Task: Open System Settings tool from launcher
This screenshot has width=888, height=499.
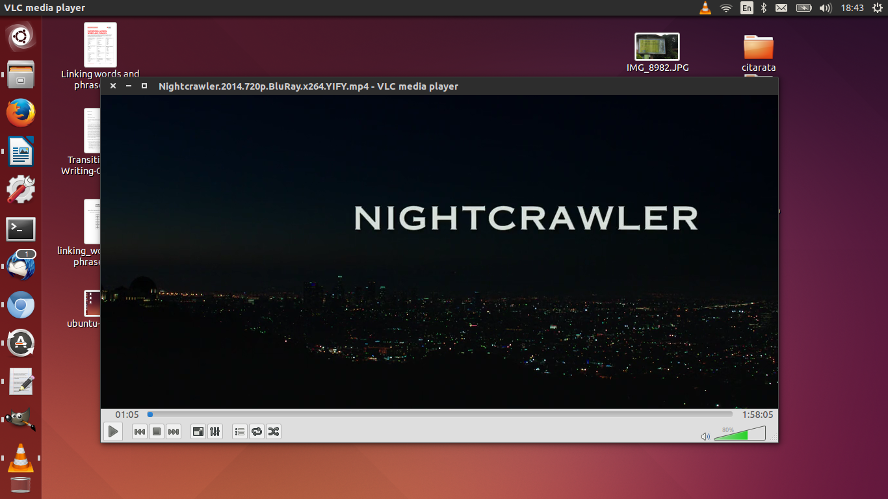Action: (x=20, y=190)
